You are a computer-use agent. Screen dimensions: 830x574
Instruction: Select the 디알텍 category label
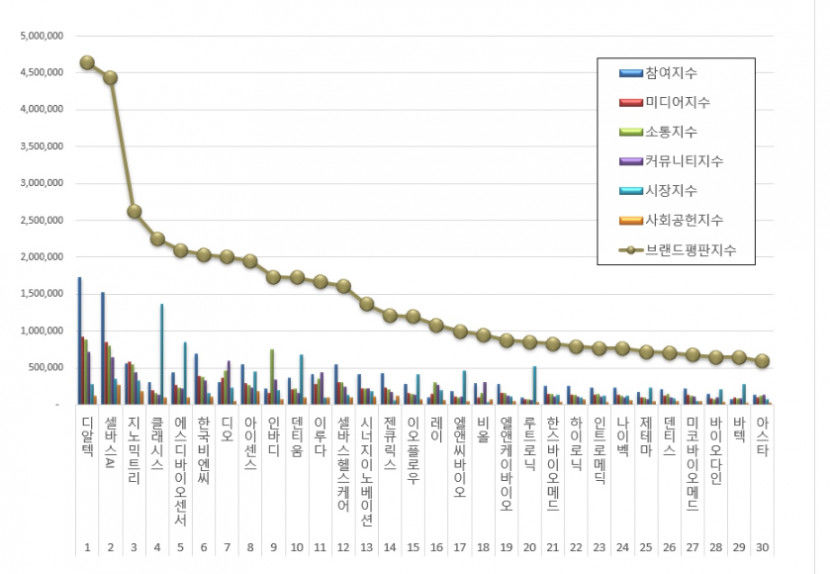point(87,436)
